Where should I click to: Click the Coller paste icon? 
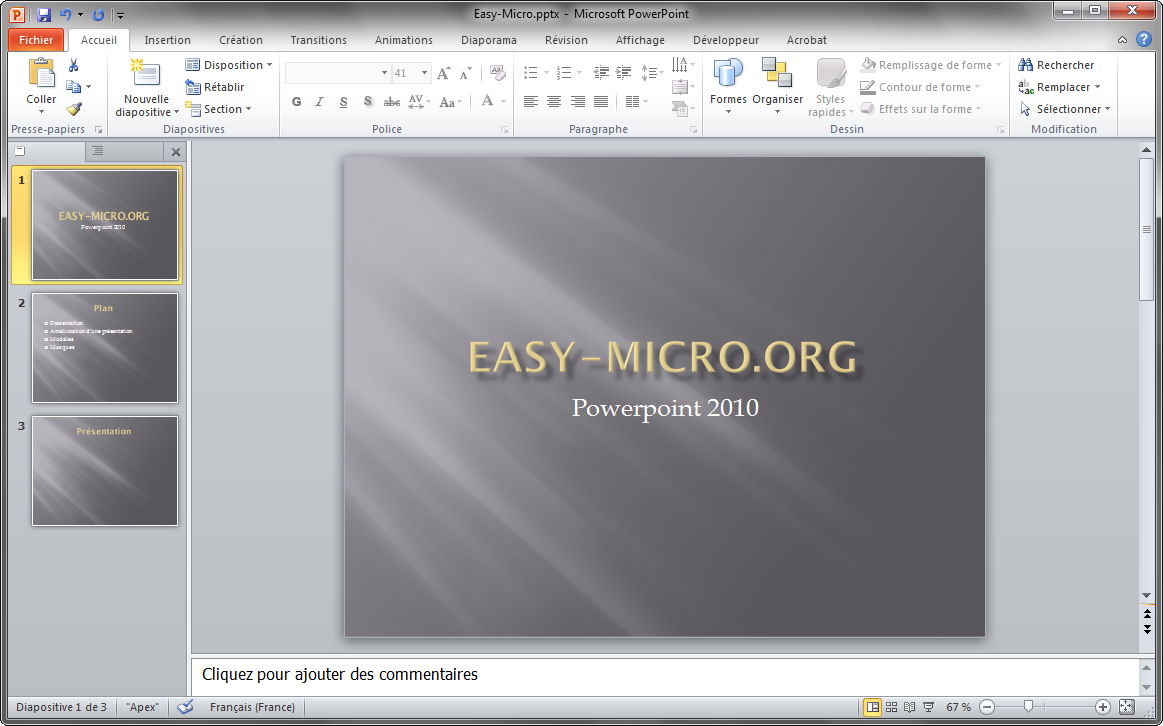click(41, 74)
